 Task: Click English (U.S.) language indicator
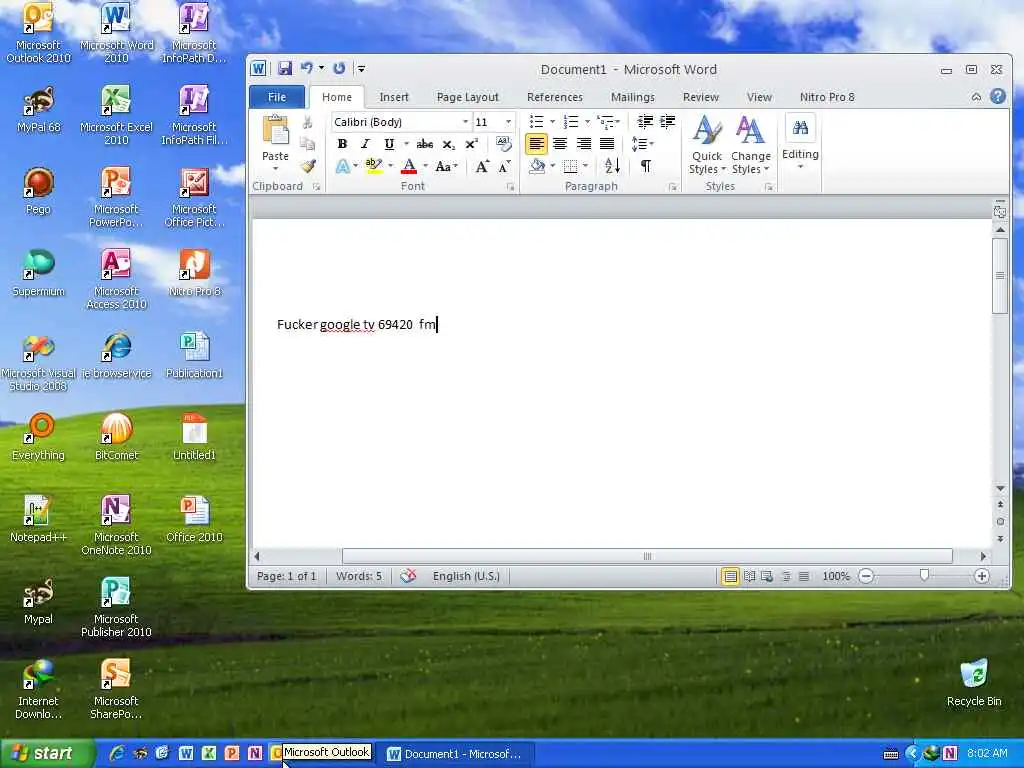click(x=466, y=576)
